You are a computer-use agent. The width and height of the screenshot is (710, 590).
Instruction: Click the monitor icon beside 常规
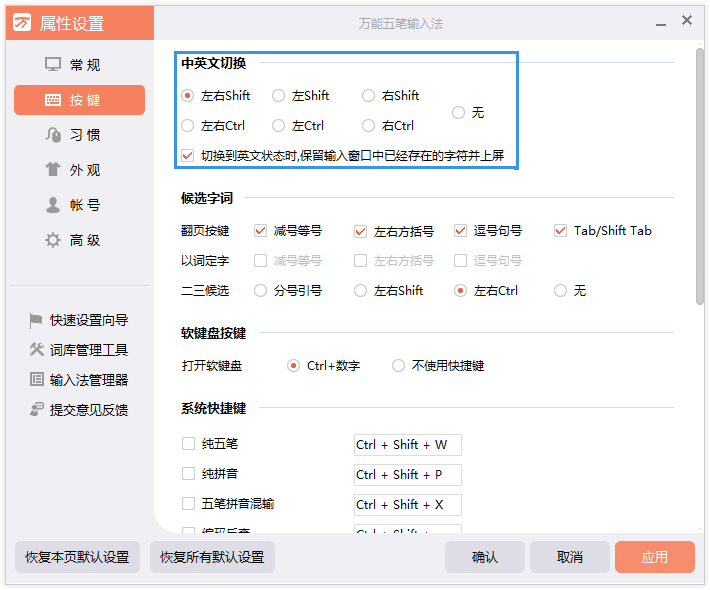[53, 65]
